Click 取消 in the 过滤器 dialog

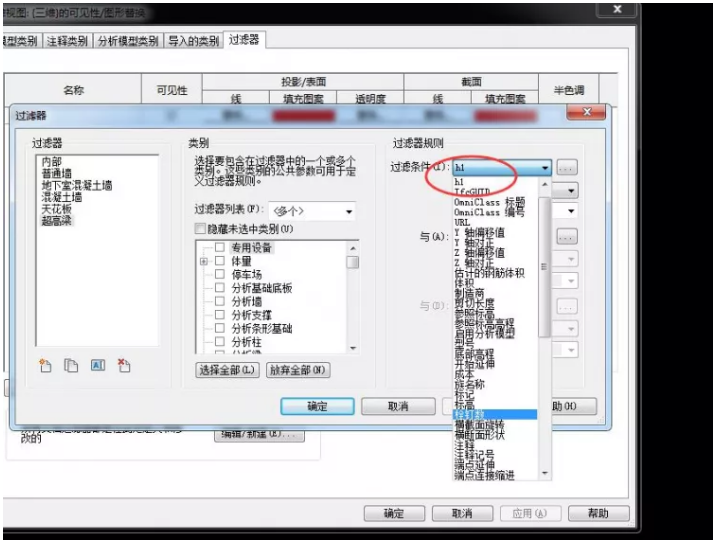point(398,406)
